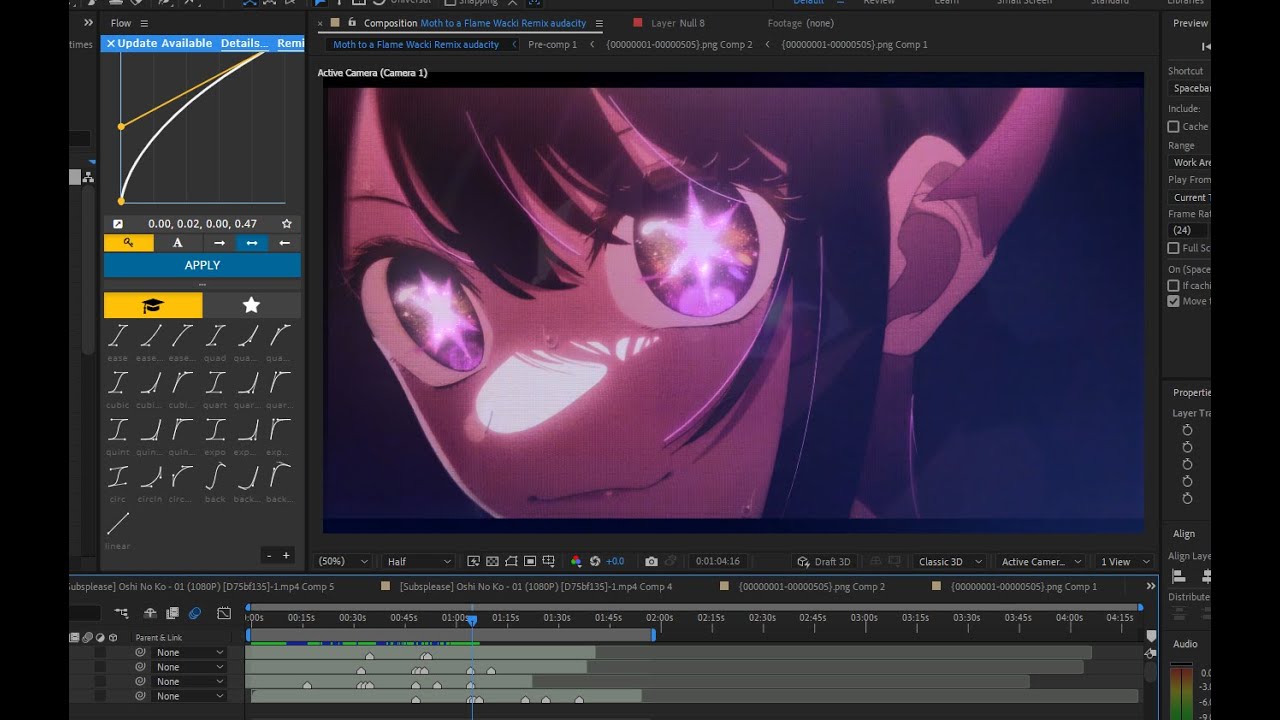1280x720 pixels.
Task: Open the '1 View' layout dropdown
Action: click(1124, 562)
